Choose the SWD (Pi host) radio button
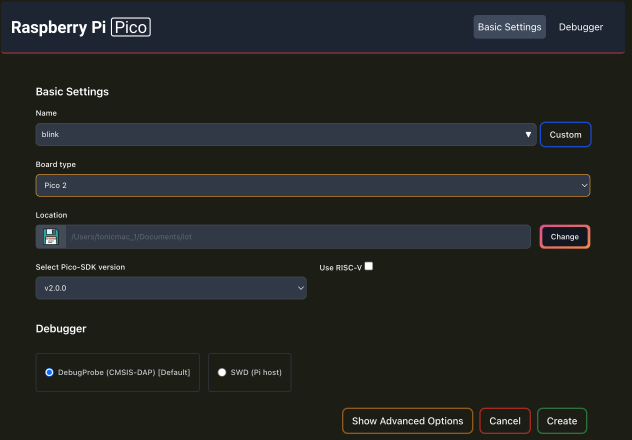Image resolution: width=632 pixels, height=440 pixels. click(222, 372)
